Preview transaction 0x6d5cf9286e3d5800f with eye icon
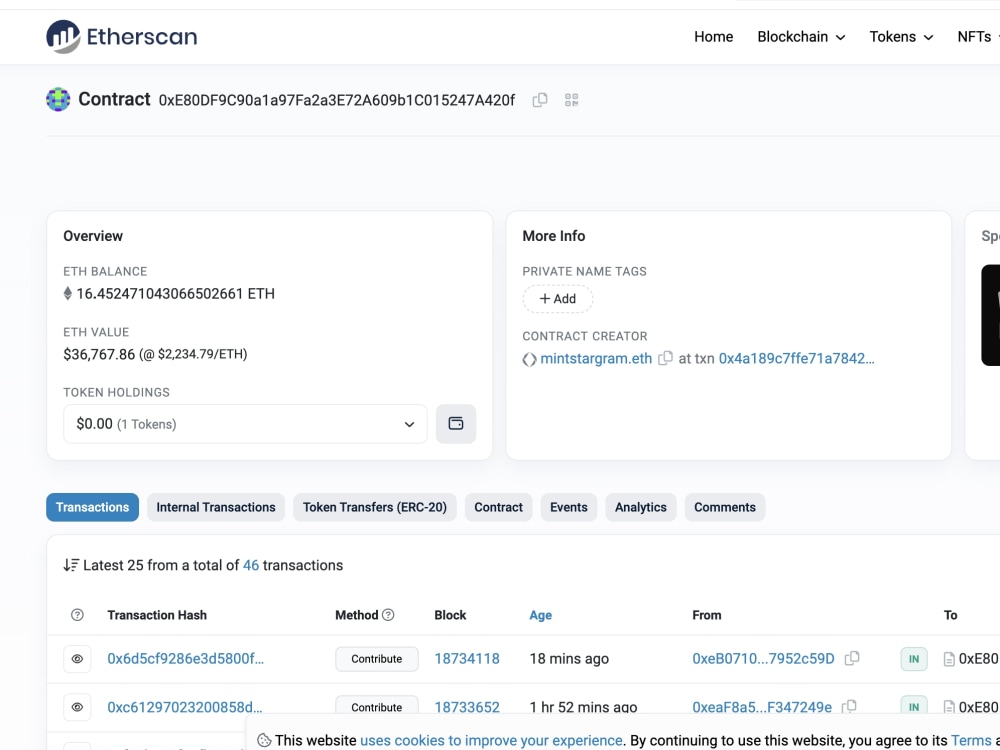The width and height of the screenshot is (1000, 750). tap(77, 659)
